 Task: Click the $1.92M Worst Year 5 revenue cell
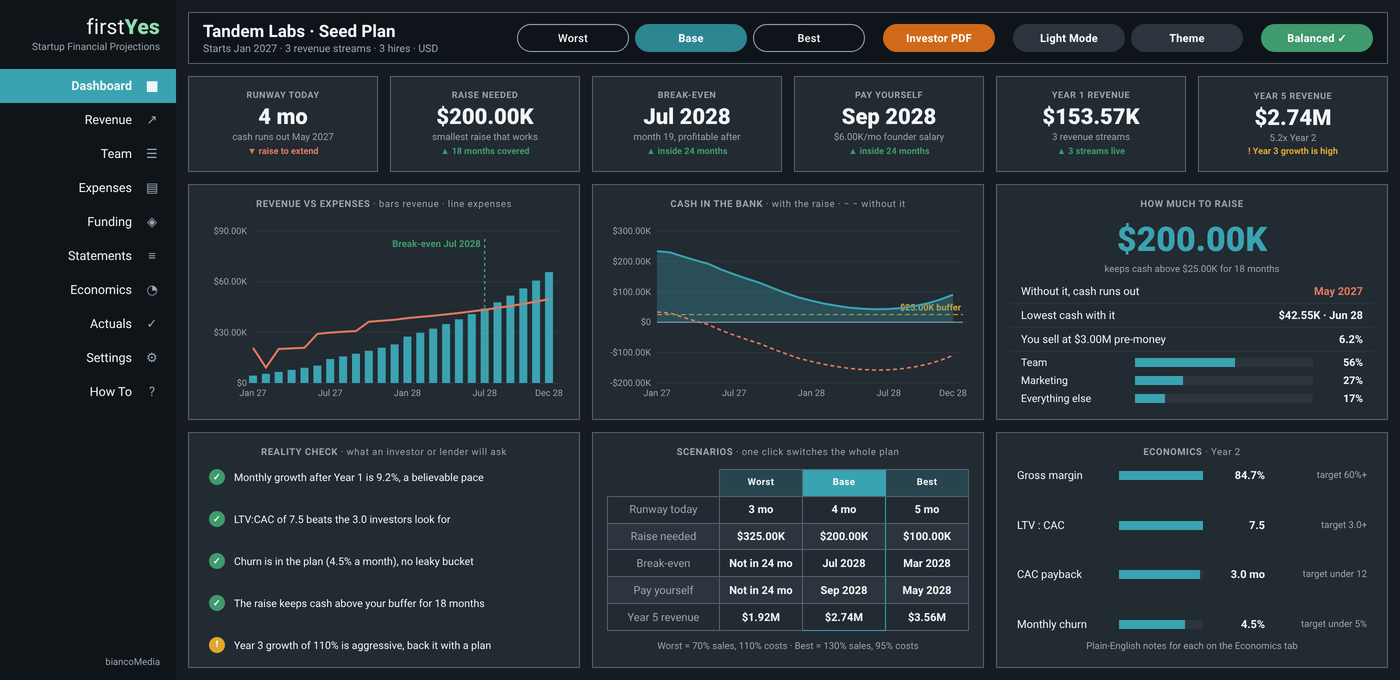(761, 617)
